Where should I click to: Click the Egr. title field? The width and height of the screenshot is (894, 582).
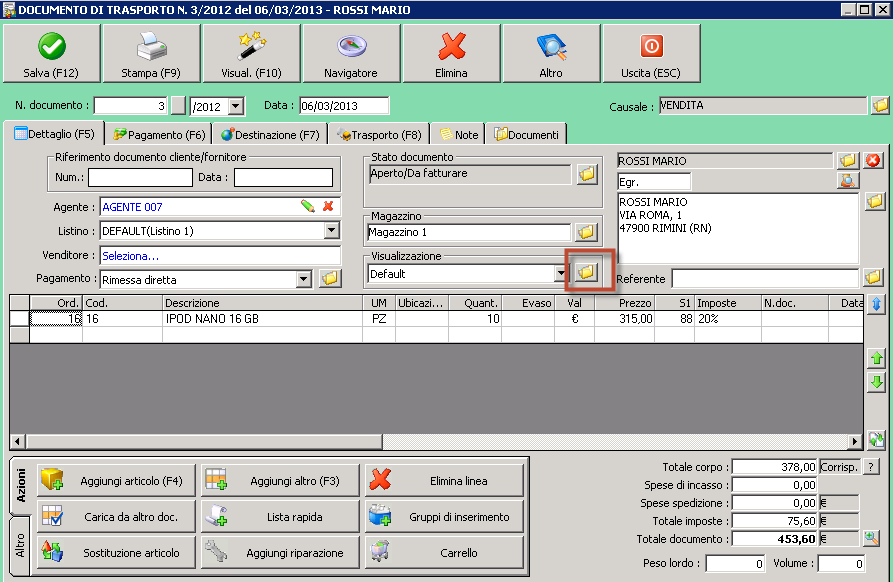click(654, 182)
